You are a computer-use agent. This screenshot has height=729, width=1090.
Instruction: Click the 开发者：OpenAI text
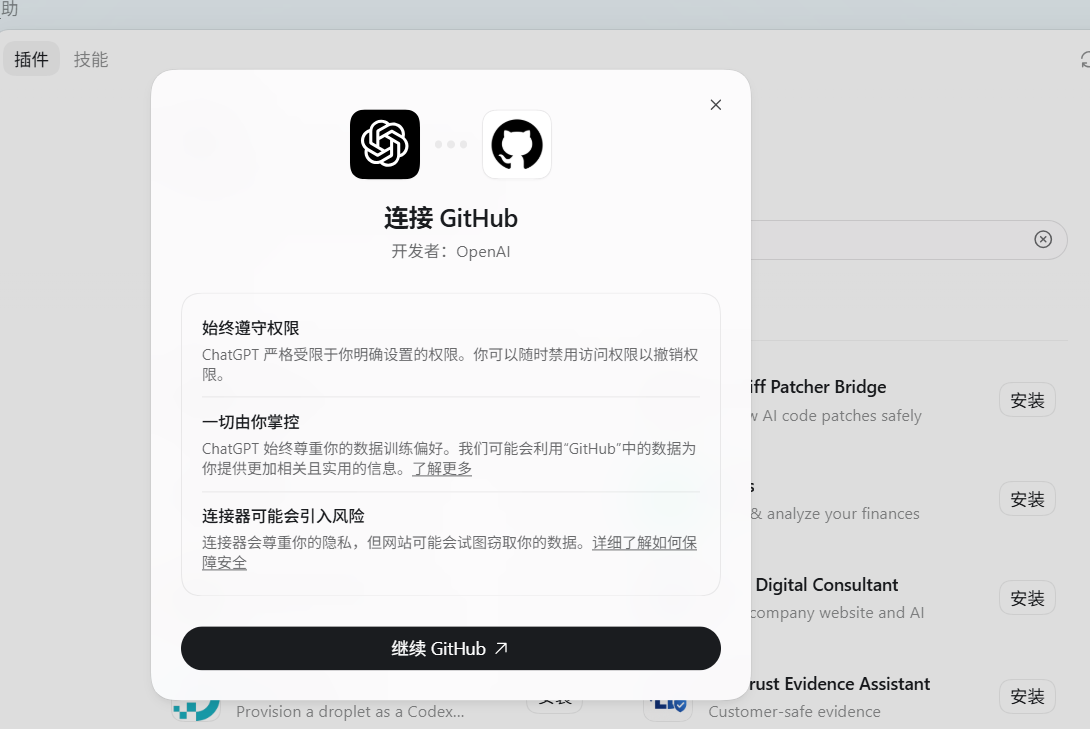tap(450, 252)
